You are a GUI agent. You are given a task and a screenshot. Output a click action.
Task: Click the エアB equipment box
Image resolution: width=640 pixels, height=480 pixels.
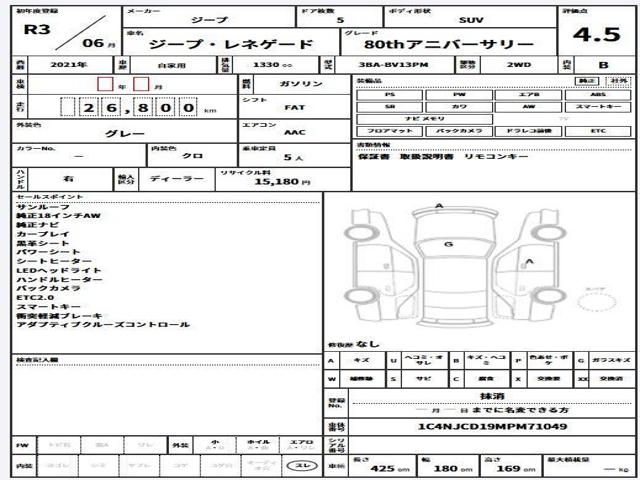point(529,95)
